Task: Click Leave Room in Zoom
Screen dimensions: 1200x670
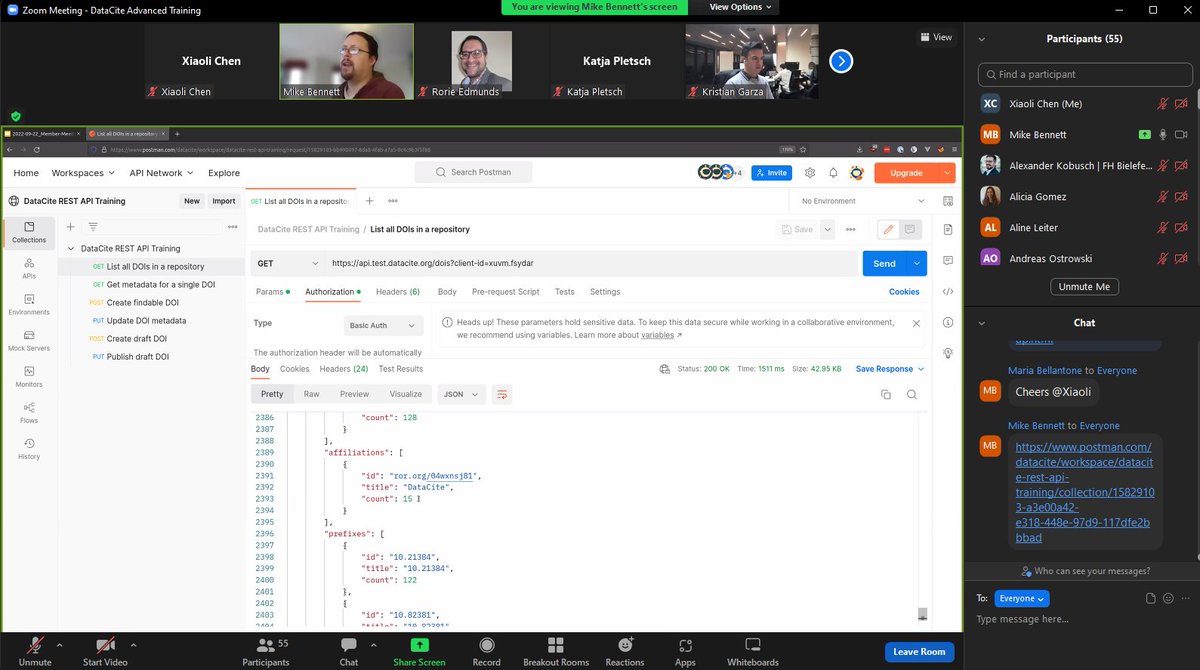Action: click(x=919, y=652)
